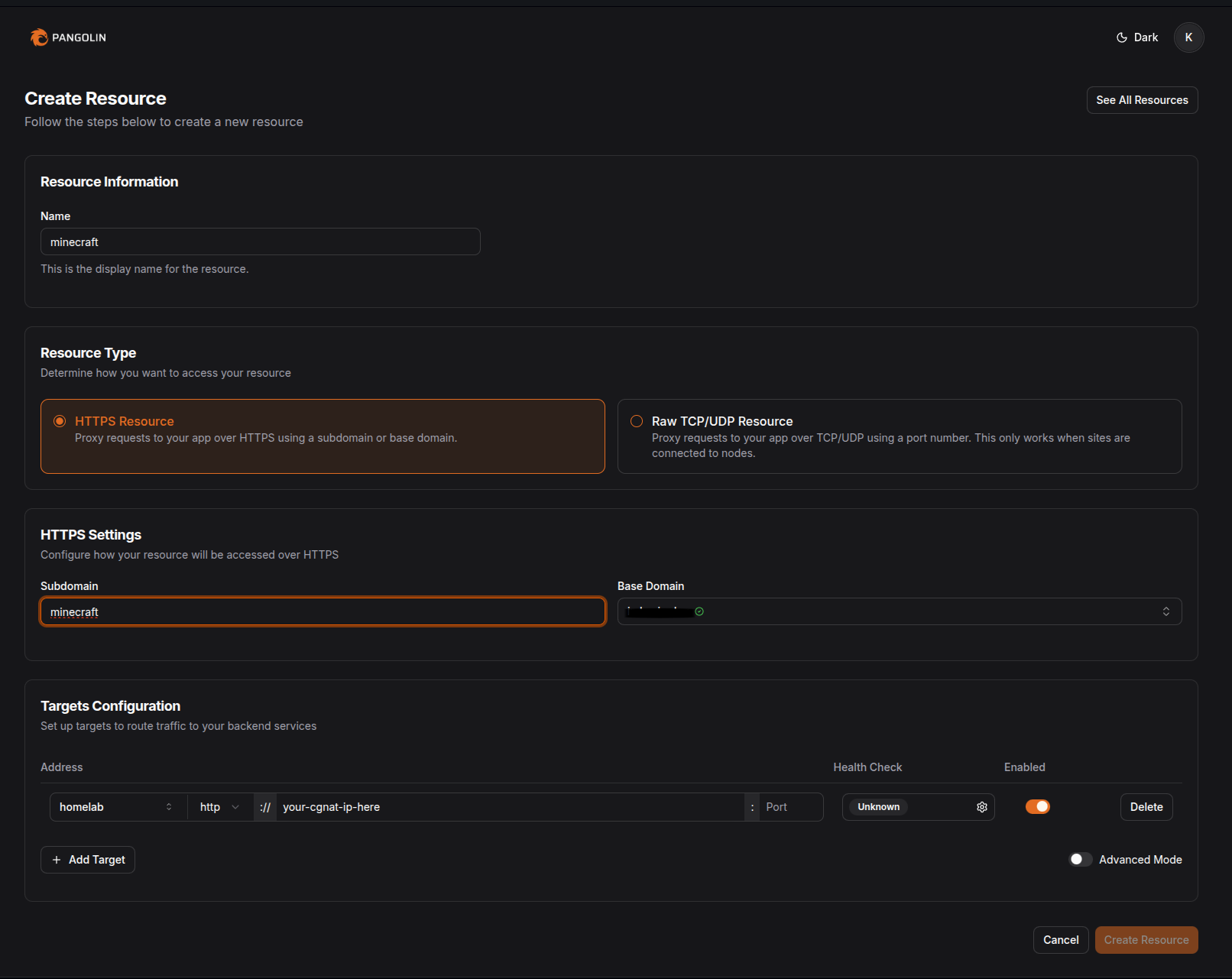Open the http protocol dropdown

pyautogui.click(x=219, y=807)
